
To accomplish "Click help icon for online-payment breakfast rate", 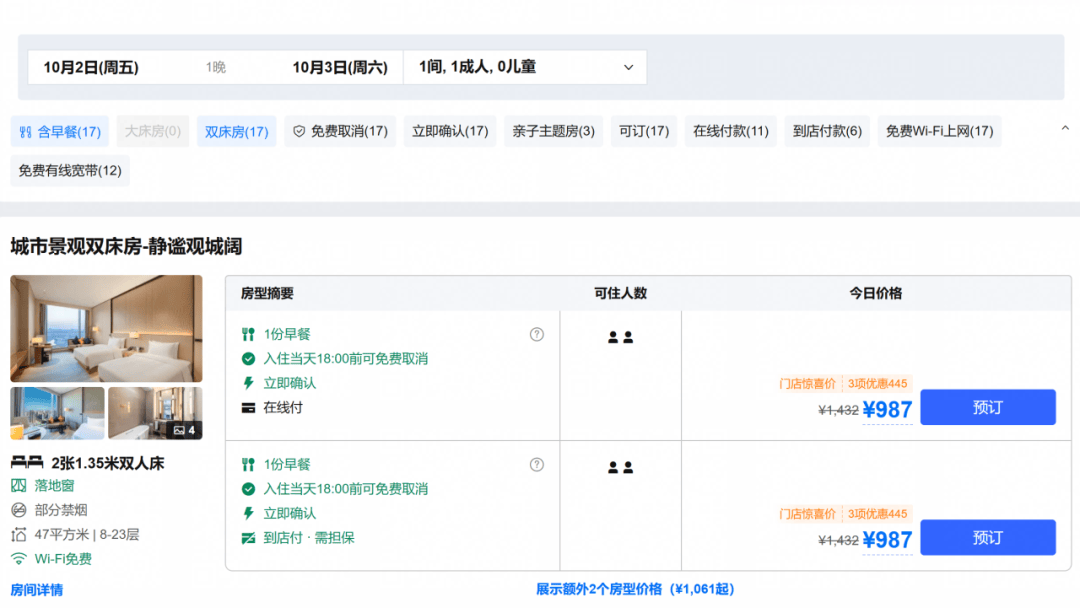I will coord(537,335).
